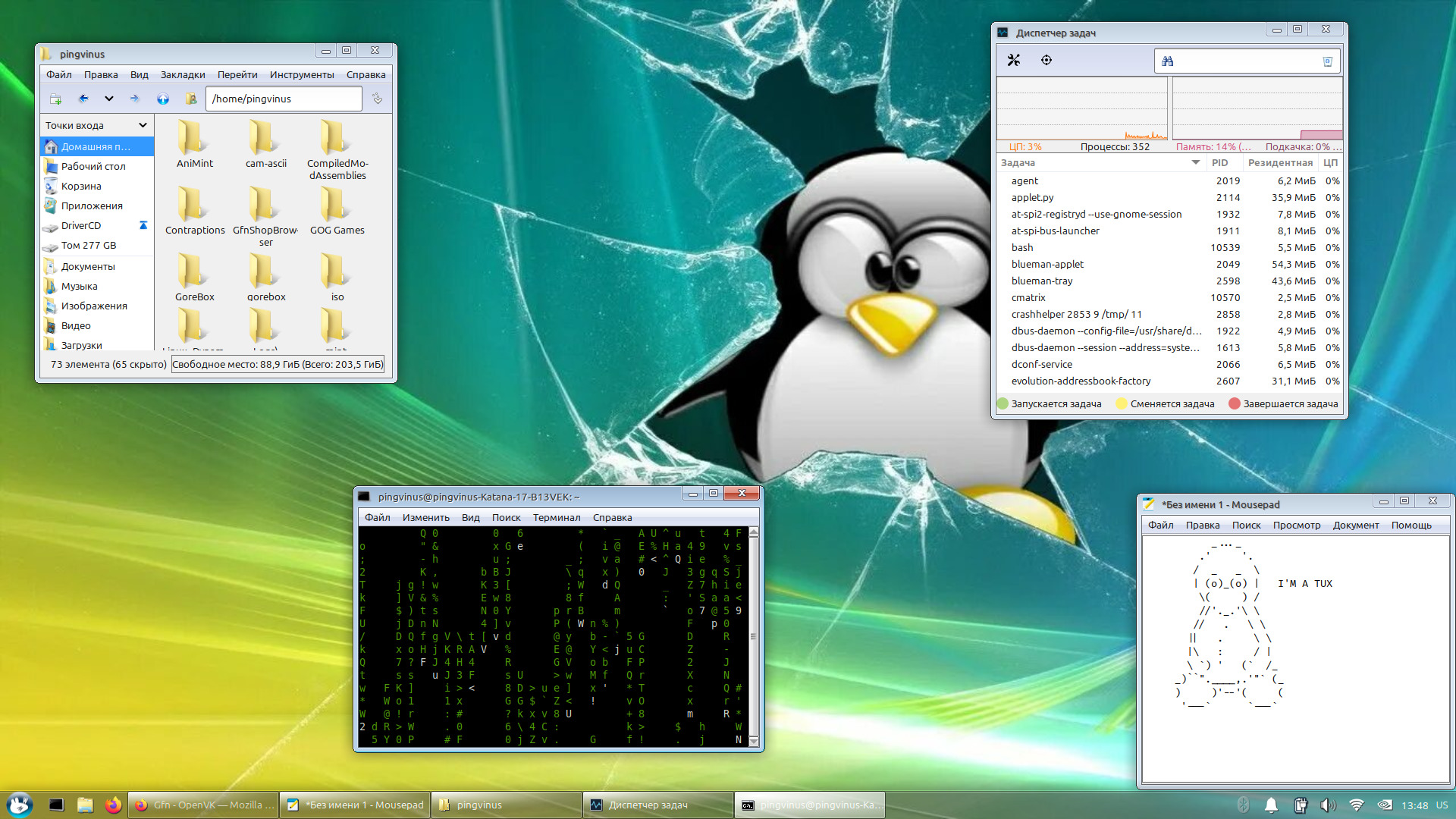Click the /home/pingvinus path field
Image resolution: width=1456 pixels, height=819 pixels.
click(x=283, y=99)
